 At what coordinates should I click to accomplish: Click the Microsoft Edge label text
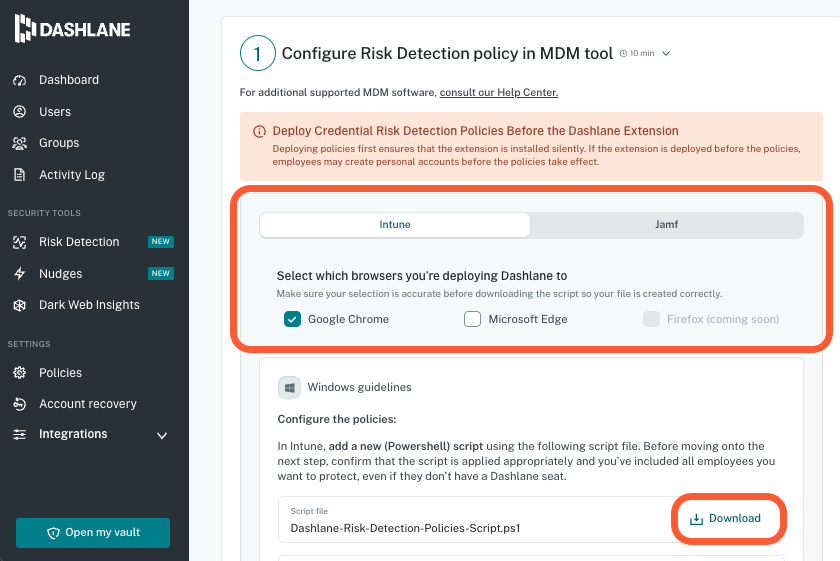(528, 319)
